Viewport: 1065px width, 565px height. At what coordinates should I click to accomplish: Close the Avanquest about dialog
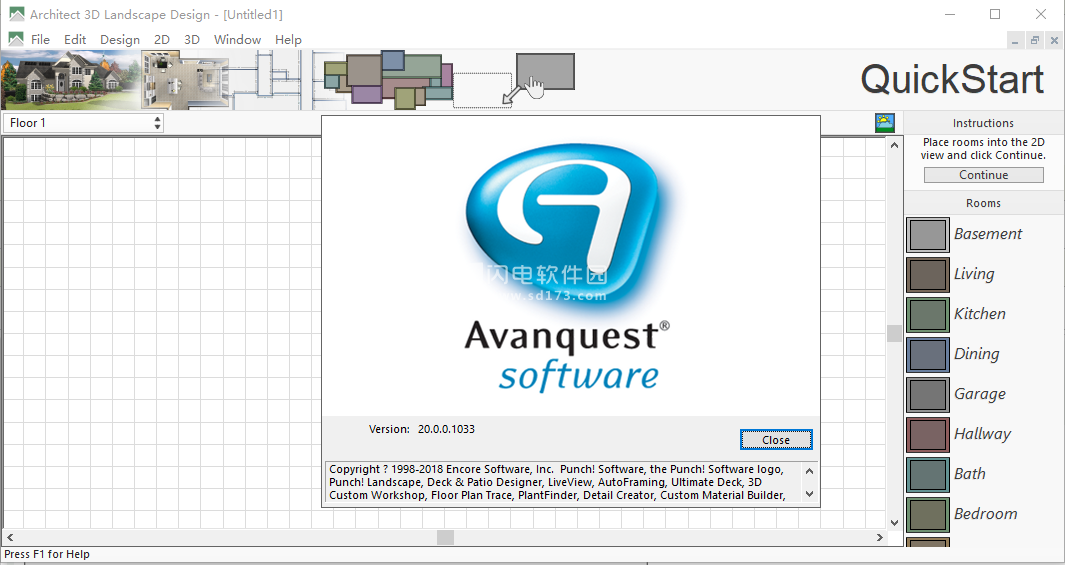point(775,440)
